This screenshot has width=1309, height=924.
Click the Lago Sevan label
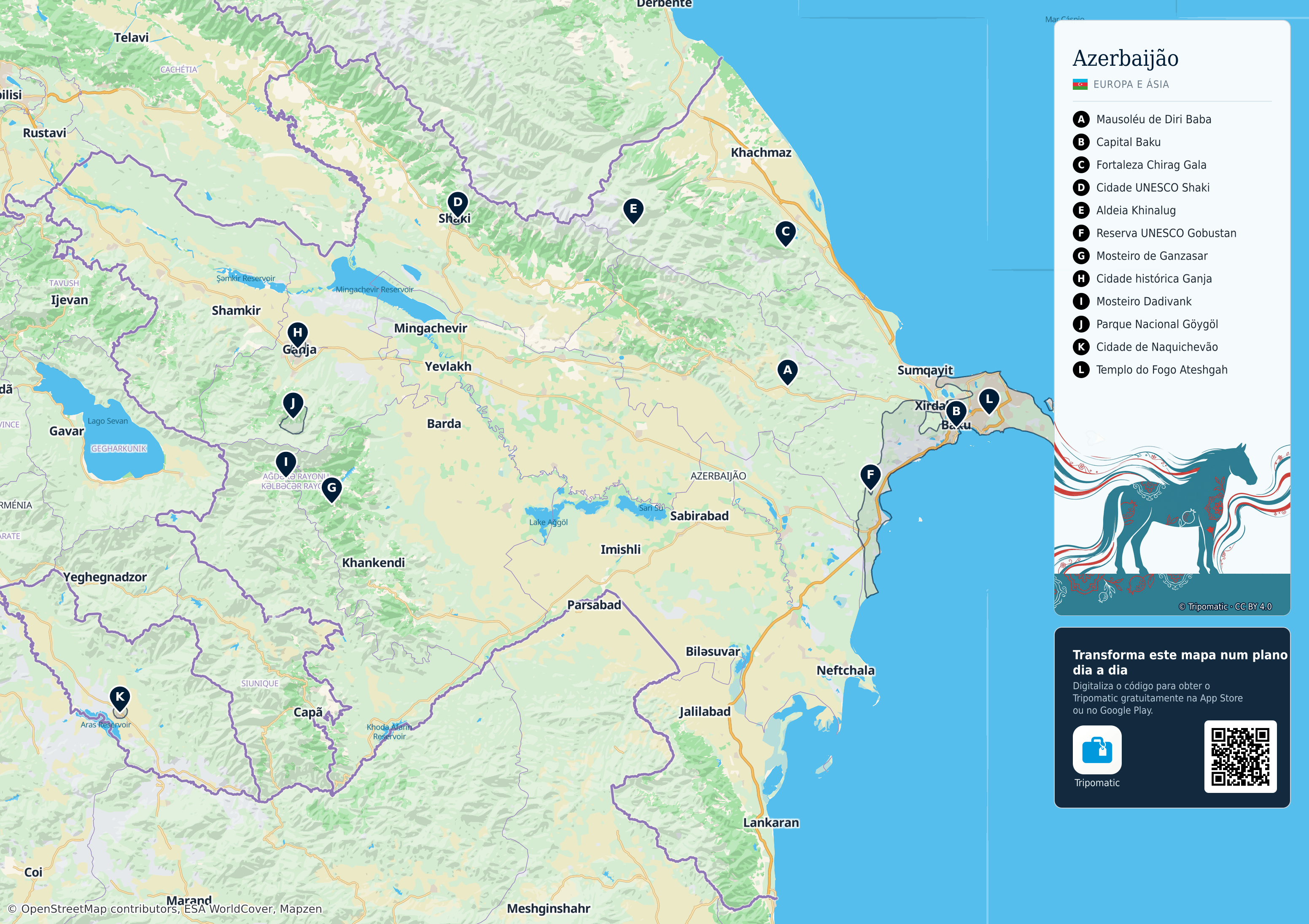point(108,421)
